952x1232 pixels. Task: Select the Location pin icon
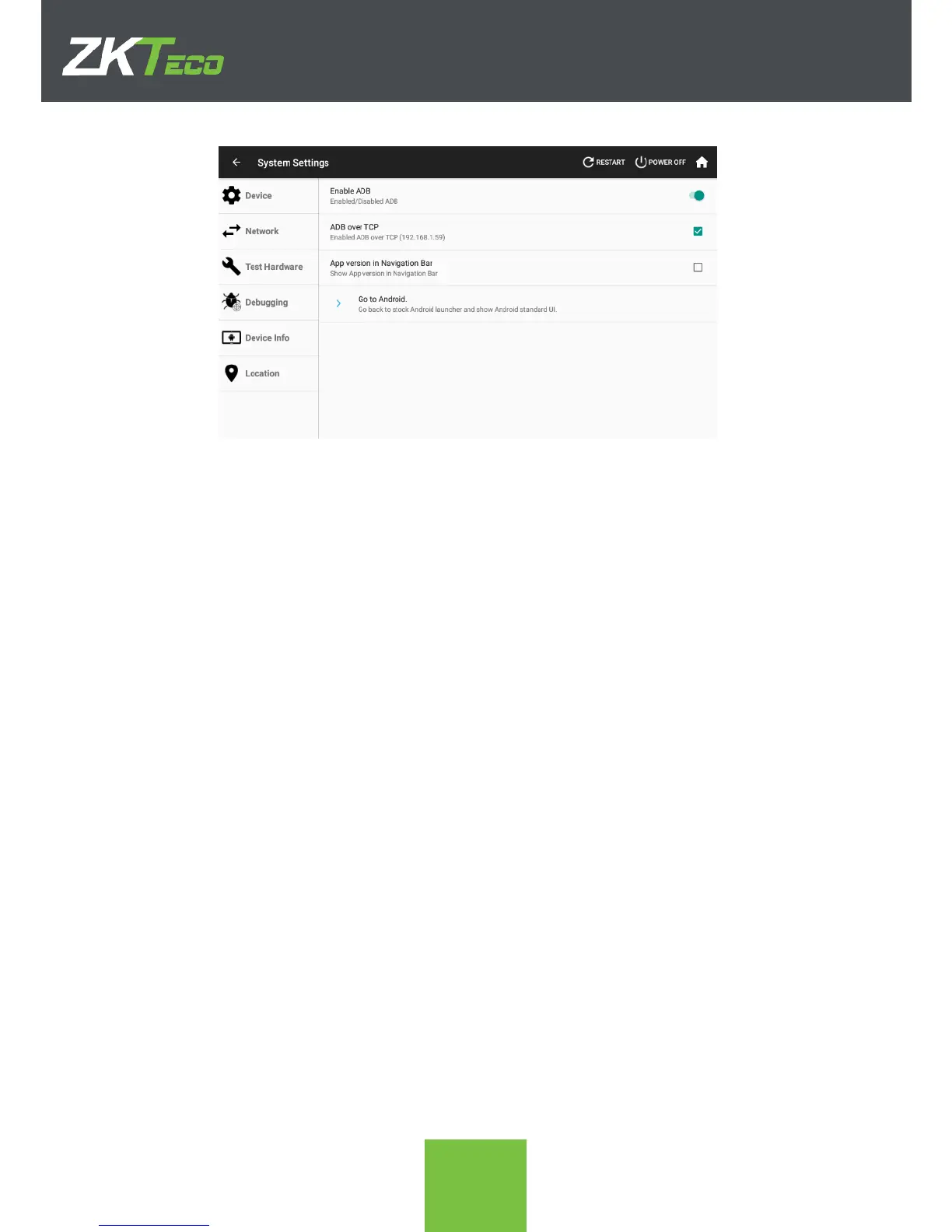pyautogui.click(x=232, y=373)
